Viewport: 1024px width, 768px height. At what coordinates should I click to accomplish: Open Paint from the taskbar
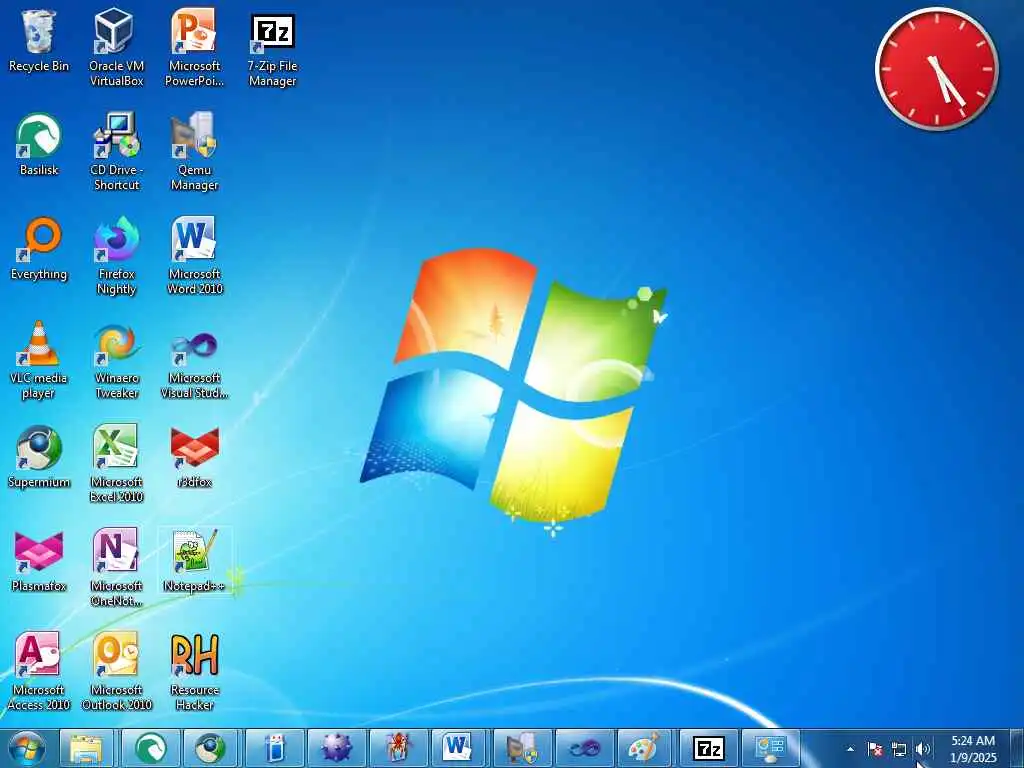pos(645,748)
